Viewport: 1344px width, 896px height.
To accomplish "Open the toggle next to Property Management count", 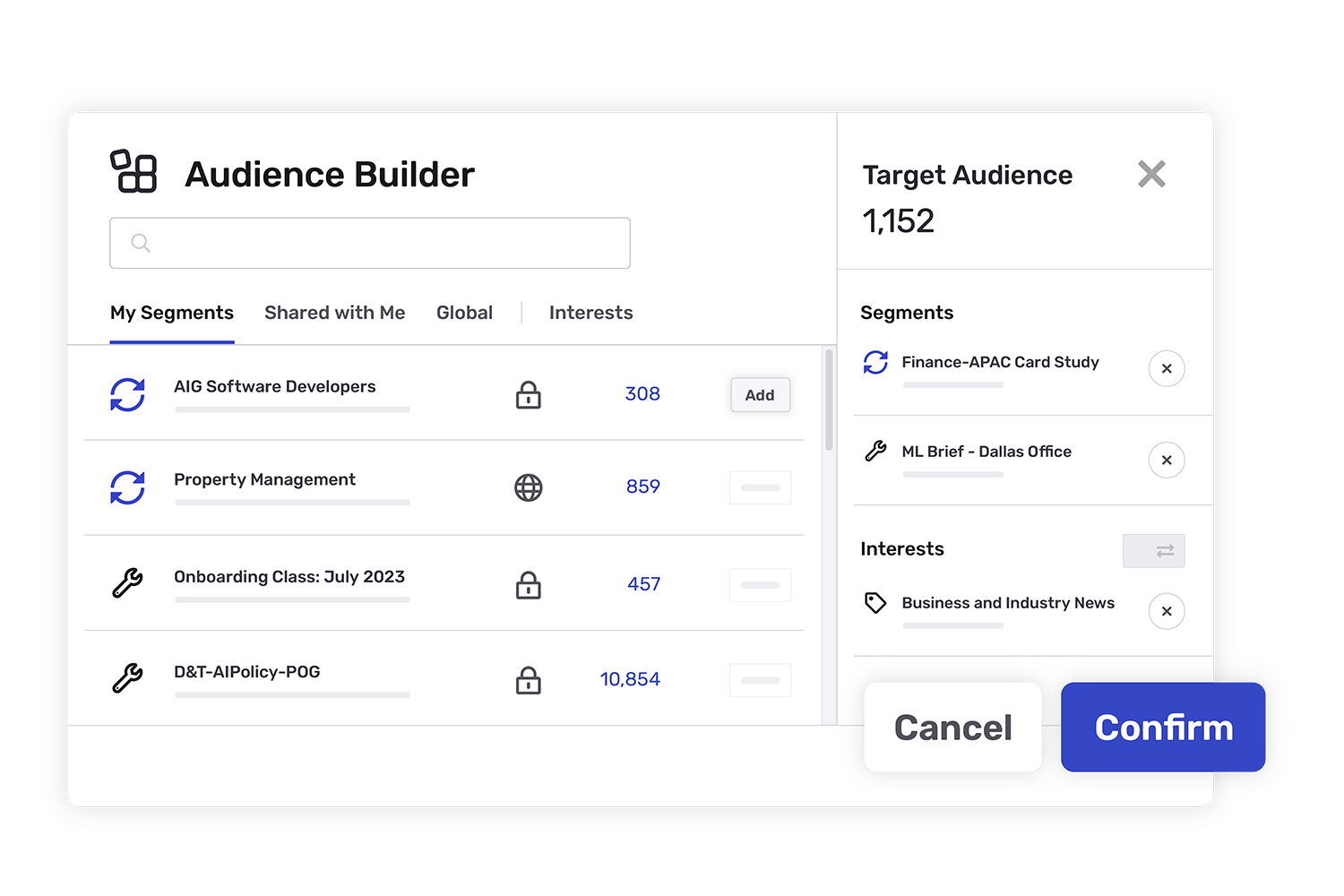I will [760, 487].
